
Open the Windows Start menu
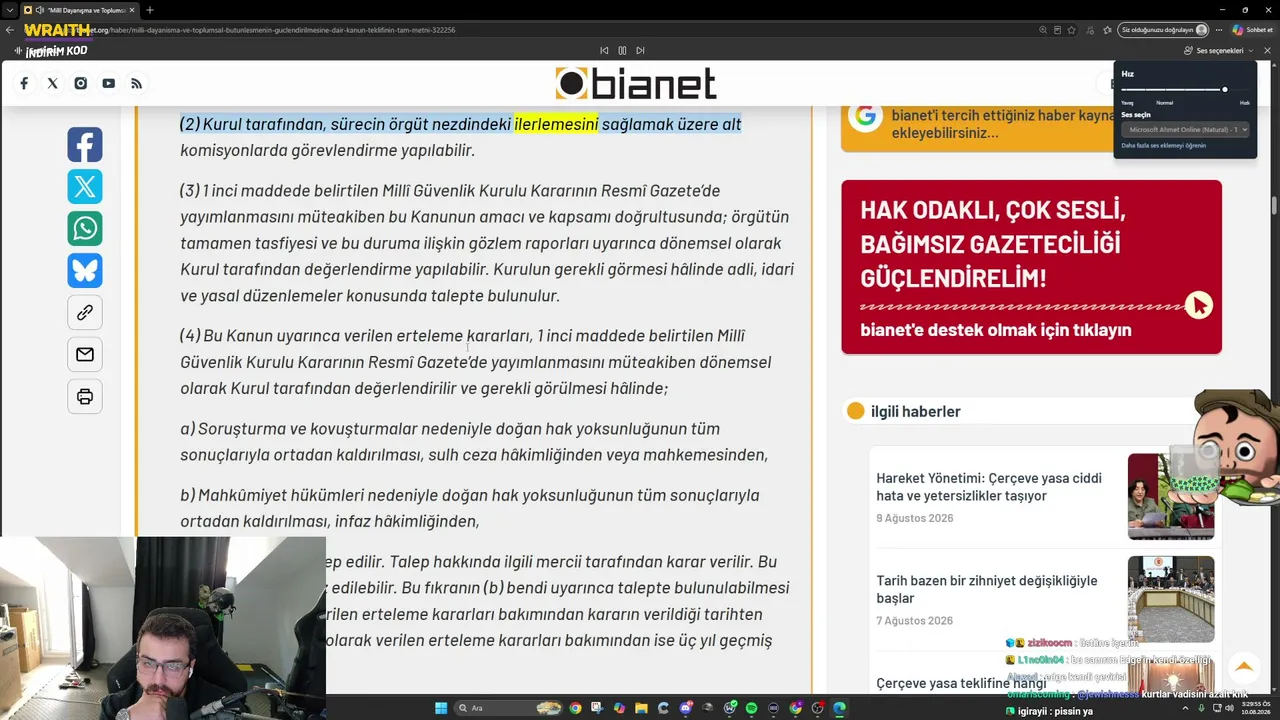[x=441, y=708]
